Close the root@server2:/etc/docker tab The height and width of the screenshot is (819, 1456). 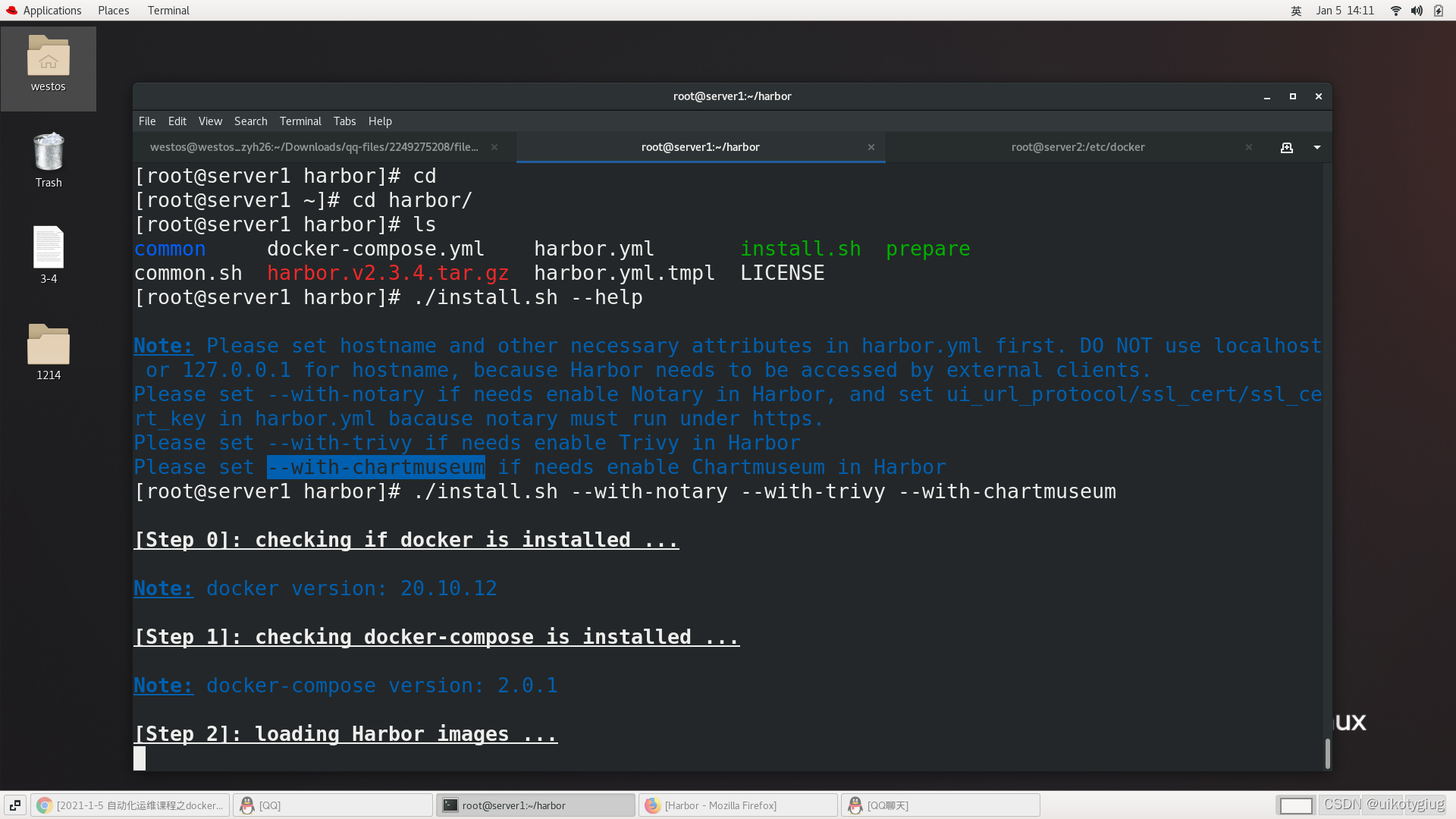1248,147
